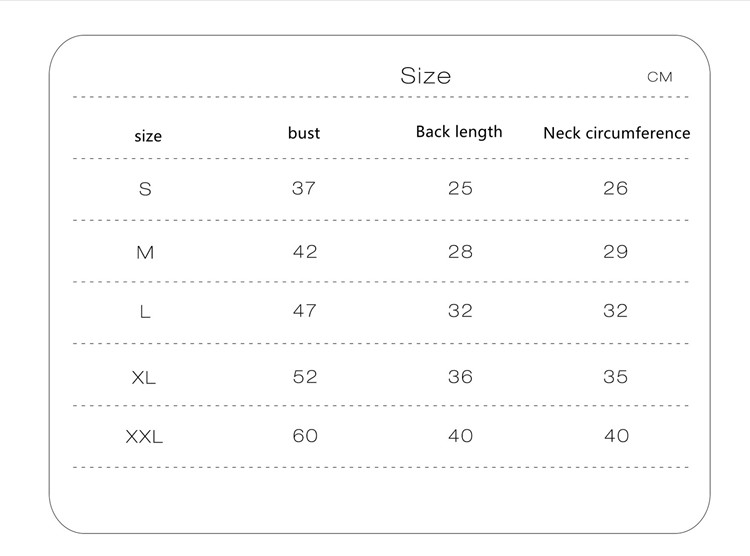Click bust value 37 for size S

(x=304, y=188)
